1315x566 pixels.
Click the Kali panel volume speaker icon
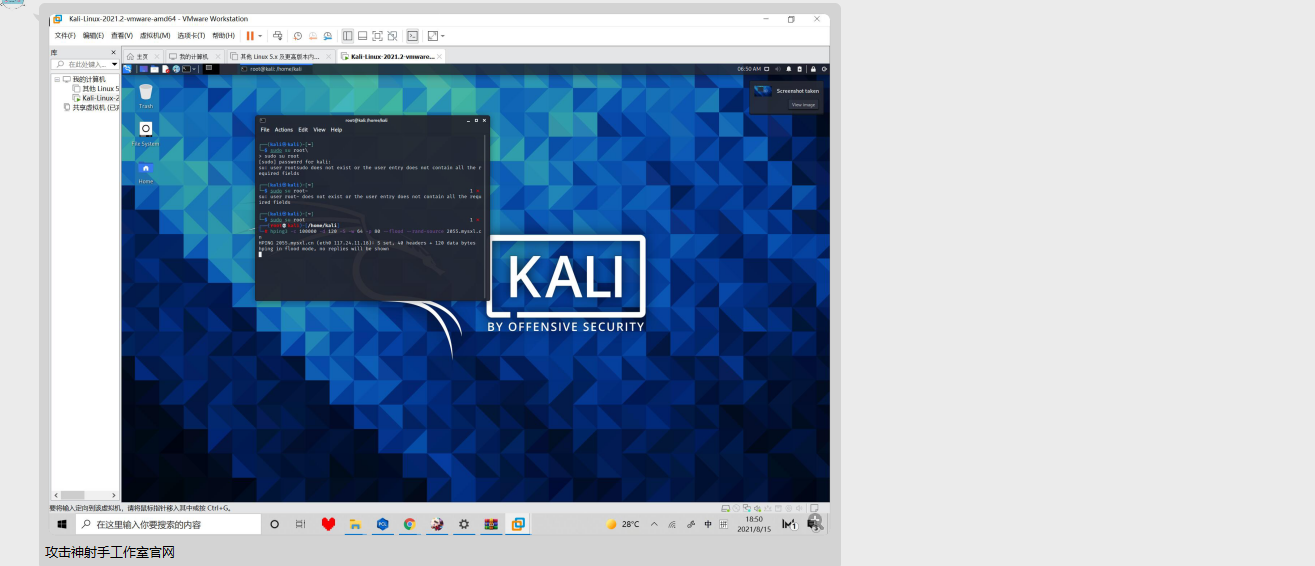click(x=777, y=69)
